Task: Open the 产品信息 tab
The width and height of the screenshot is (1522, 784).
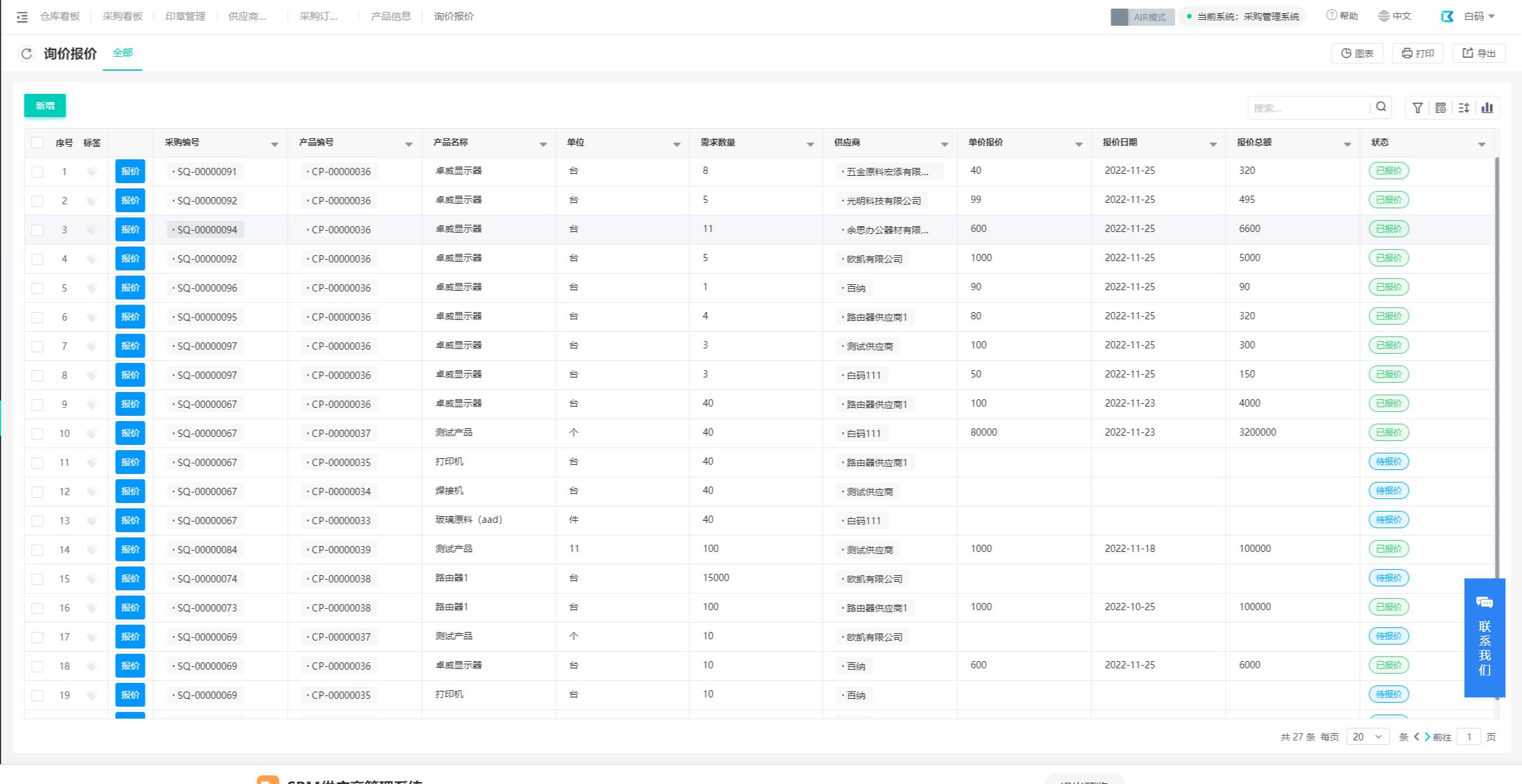Action: click(x=390, y=17)
